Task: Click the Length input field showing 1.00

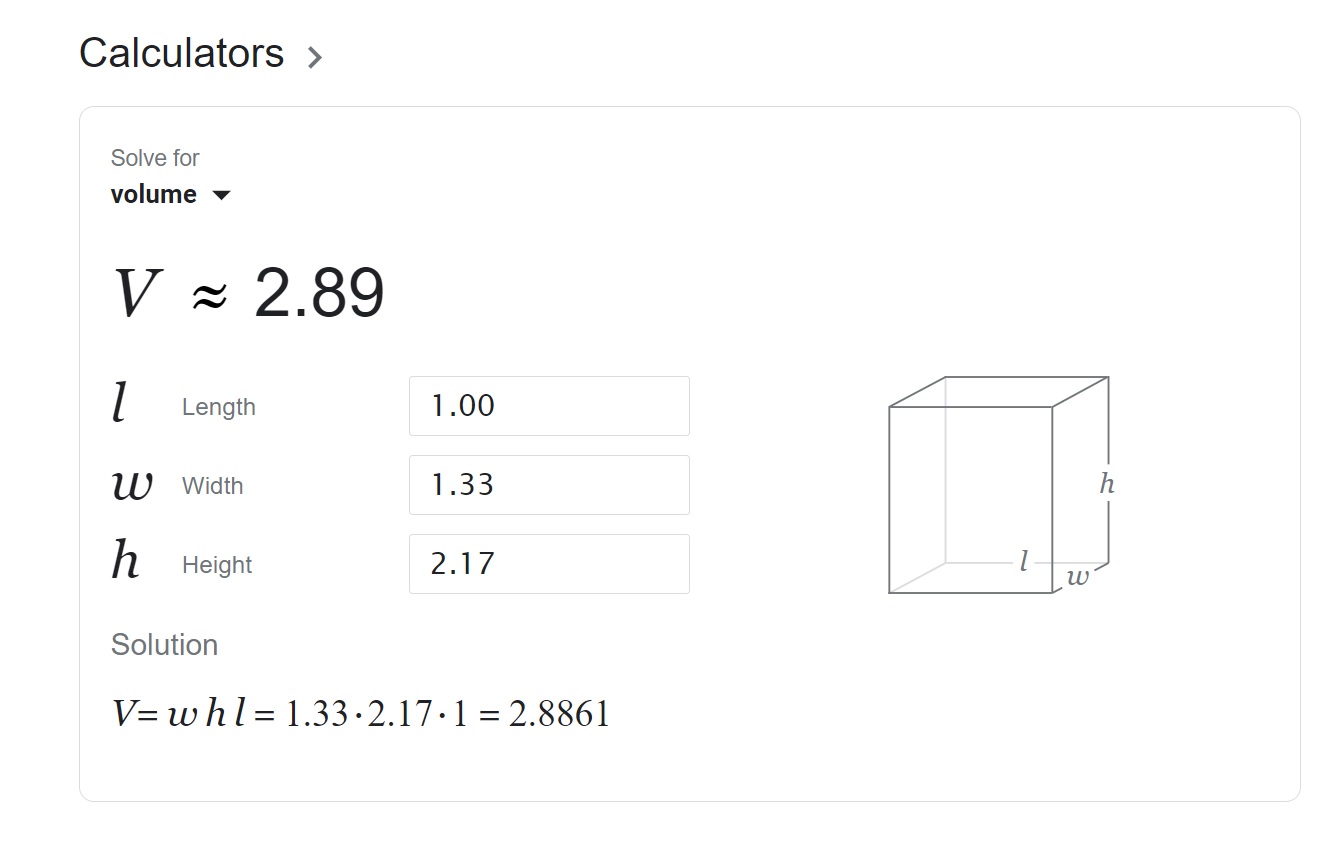Action: [x=548, y=406]
